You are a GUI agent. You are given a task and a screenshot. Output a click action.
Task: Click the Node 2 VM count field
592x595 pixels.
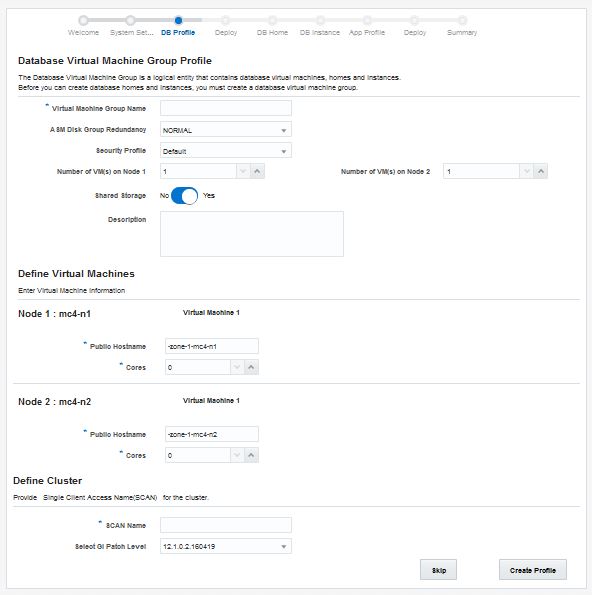pos(481,172)
